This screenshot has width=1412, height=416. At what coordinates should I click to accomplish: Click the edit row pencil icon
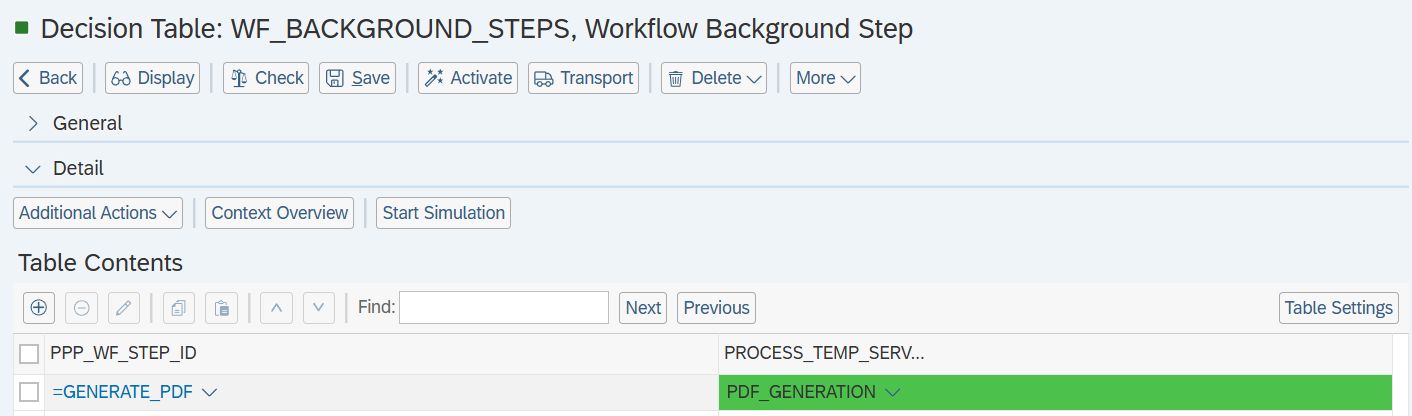(123, 308)
